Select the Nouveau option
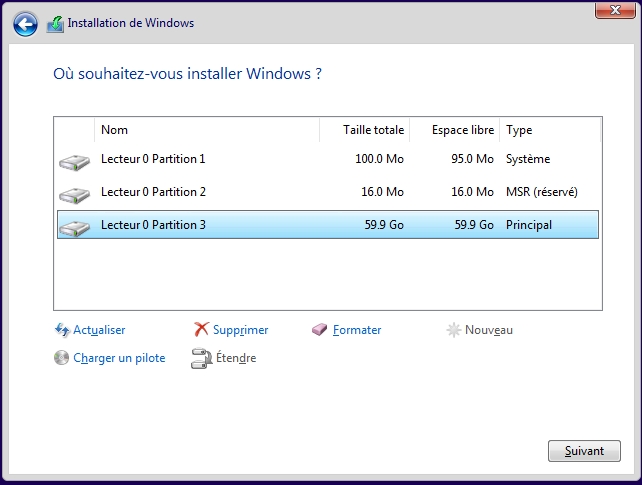This screenshot has height=485, width=642. tap(488, 330)
